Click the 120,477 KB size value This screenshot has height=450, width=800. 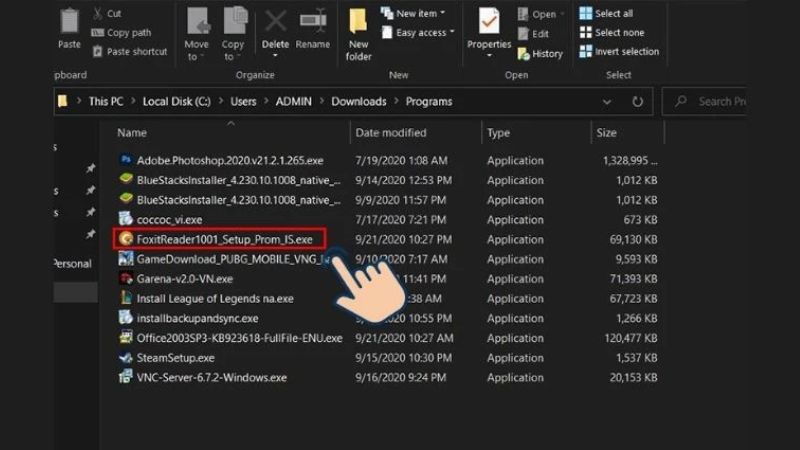click(x=631, y=338)
